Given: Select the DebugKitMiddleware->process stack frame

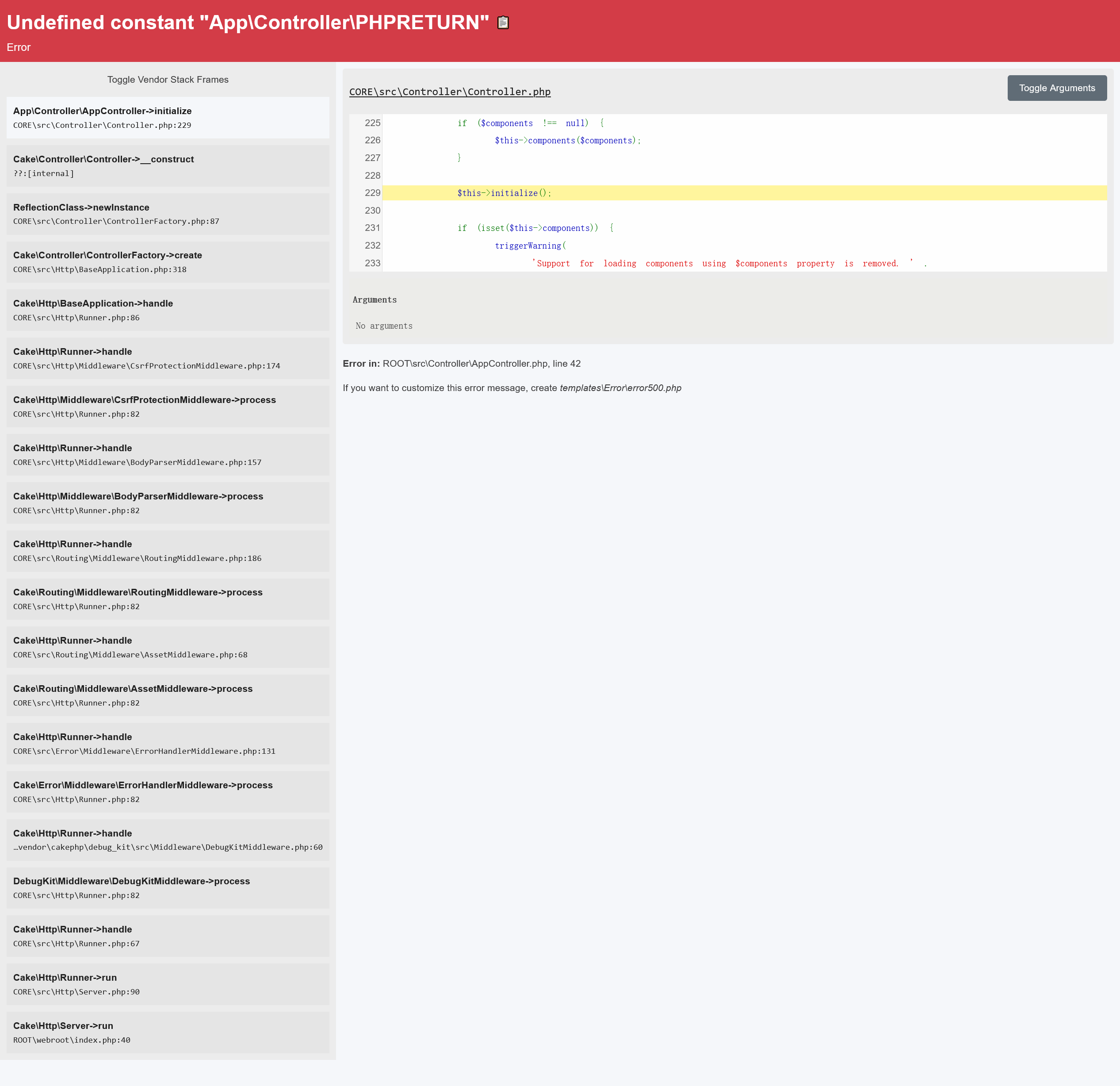Looking at the screenshot, I should click(168, 888).
